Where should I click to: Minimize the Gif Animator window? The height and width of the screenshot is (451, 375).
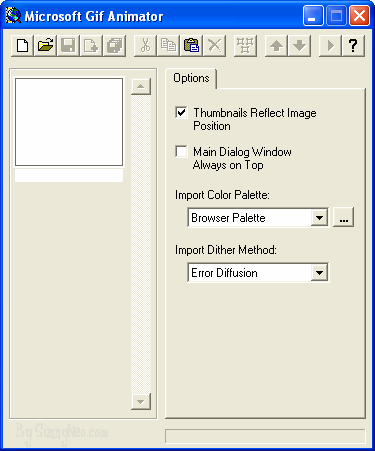pos(313,16)
